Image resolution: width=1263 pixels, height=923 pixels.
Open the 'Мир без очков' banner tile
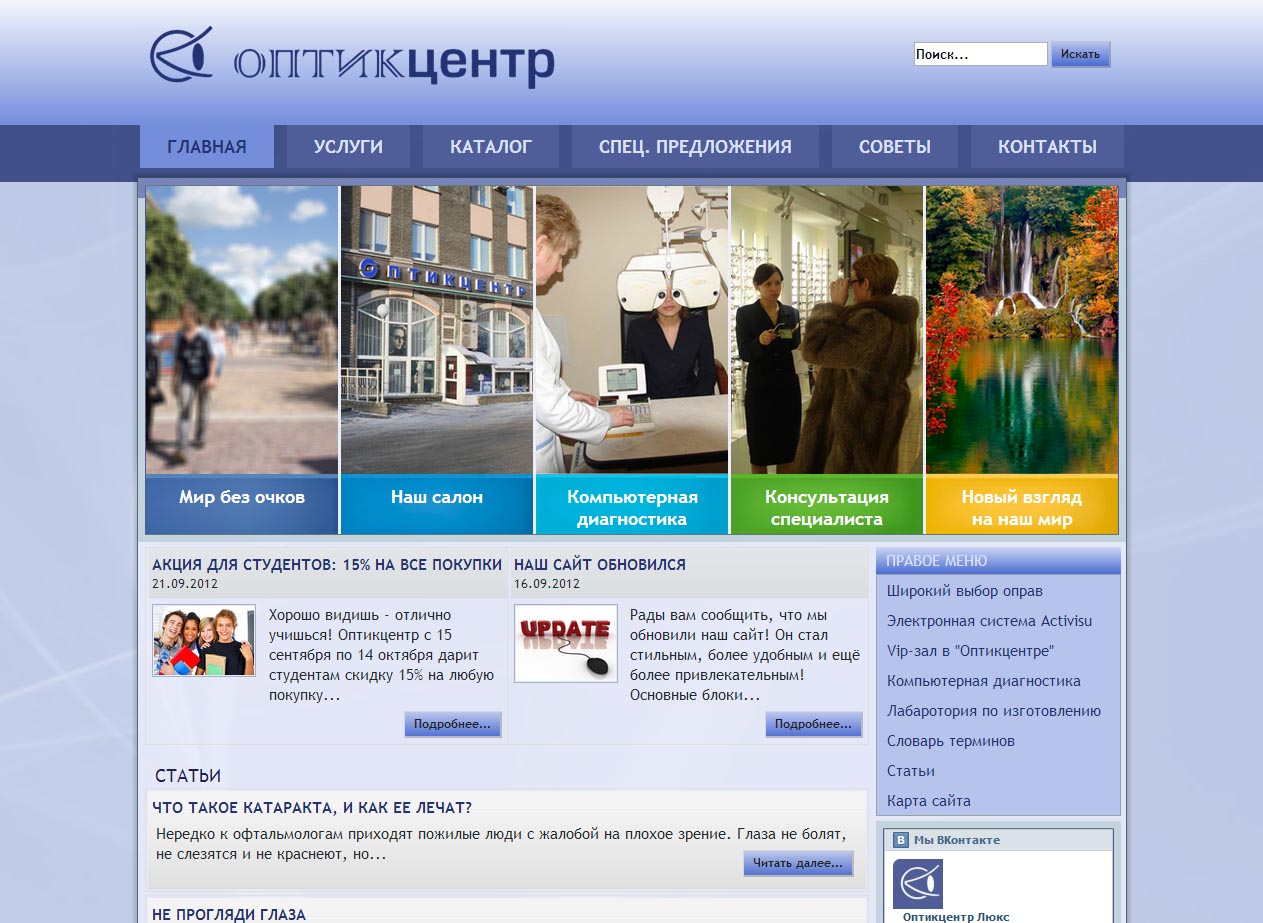tap(242, 360)
